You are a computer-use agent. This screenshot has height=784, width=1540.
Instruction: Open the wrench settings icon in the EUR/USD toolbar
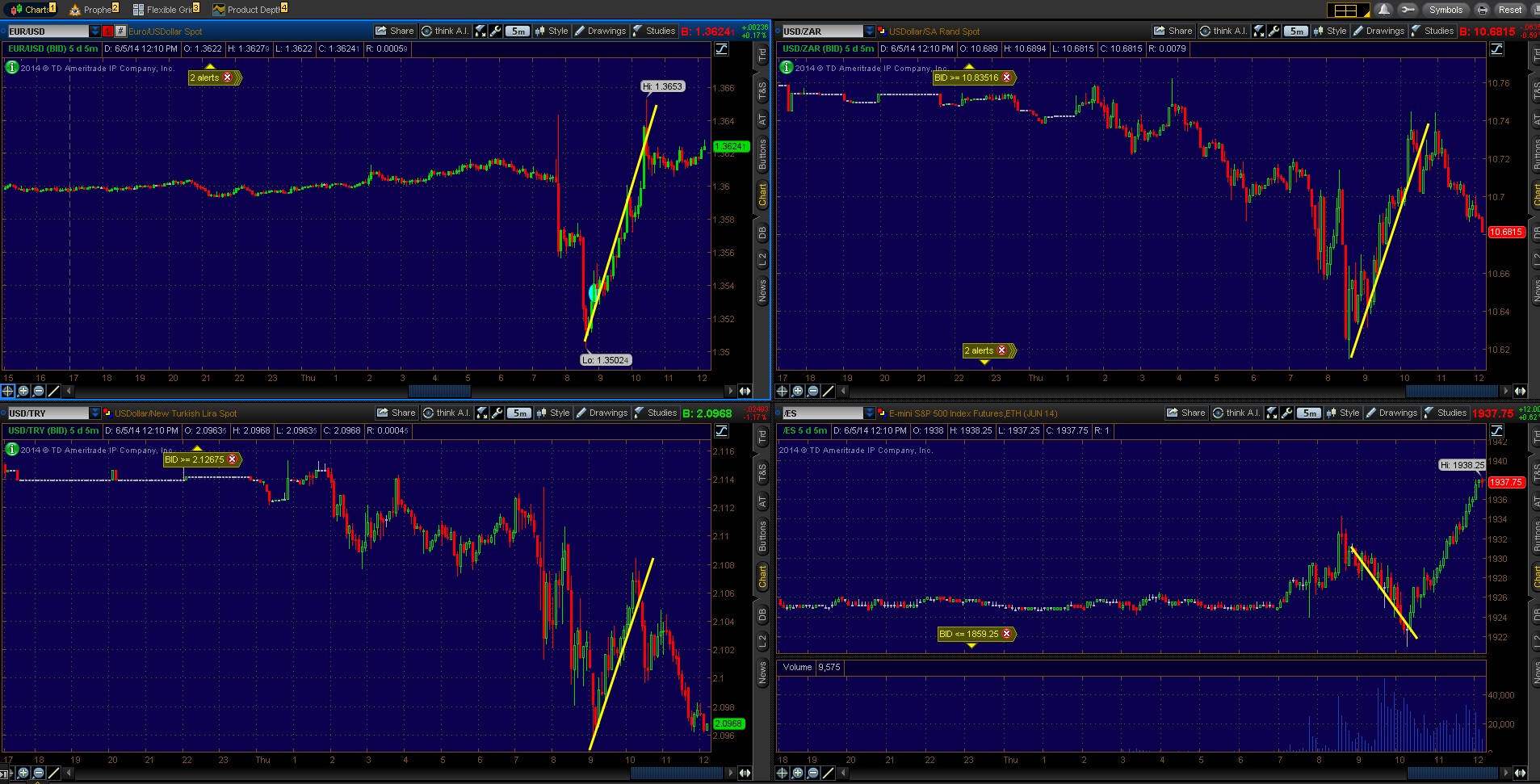click(x=494, y=31)
